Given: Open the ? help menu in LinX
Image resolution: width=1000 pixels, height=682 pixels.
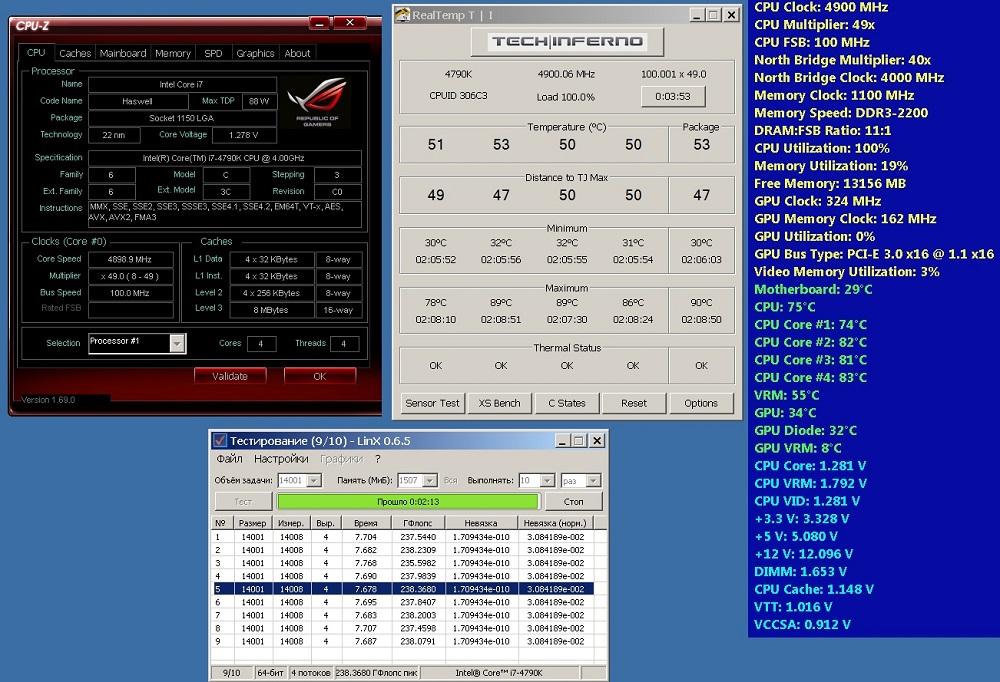Looking at the screenshot, I should (x=378, y=459).
